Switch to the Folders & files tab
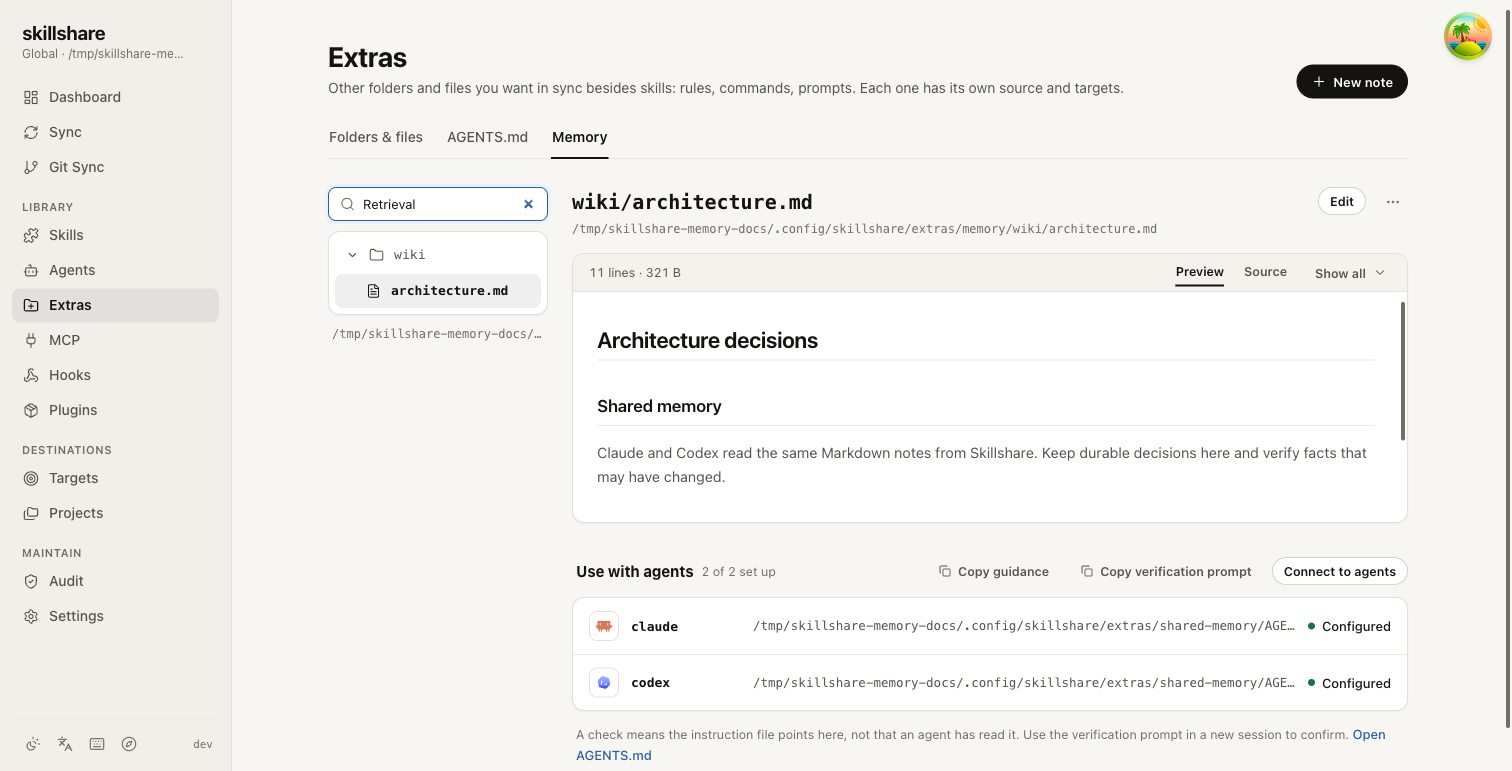 pos(376,137)
